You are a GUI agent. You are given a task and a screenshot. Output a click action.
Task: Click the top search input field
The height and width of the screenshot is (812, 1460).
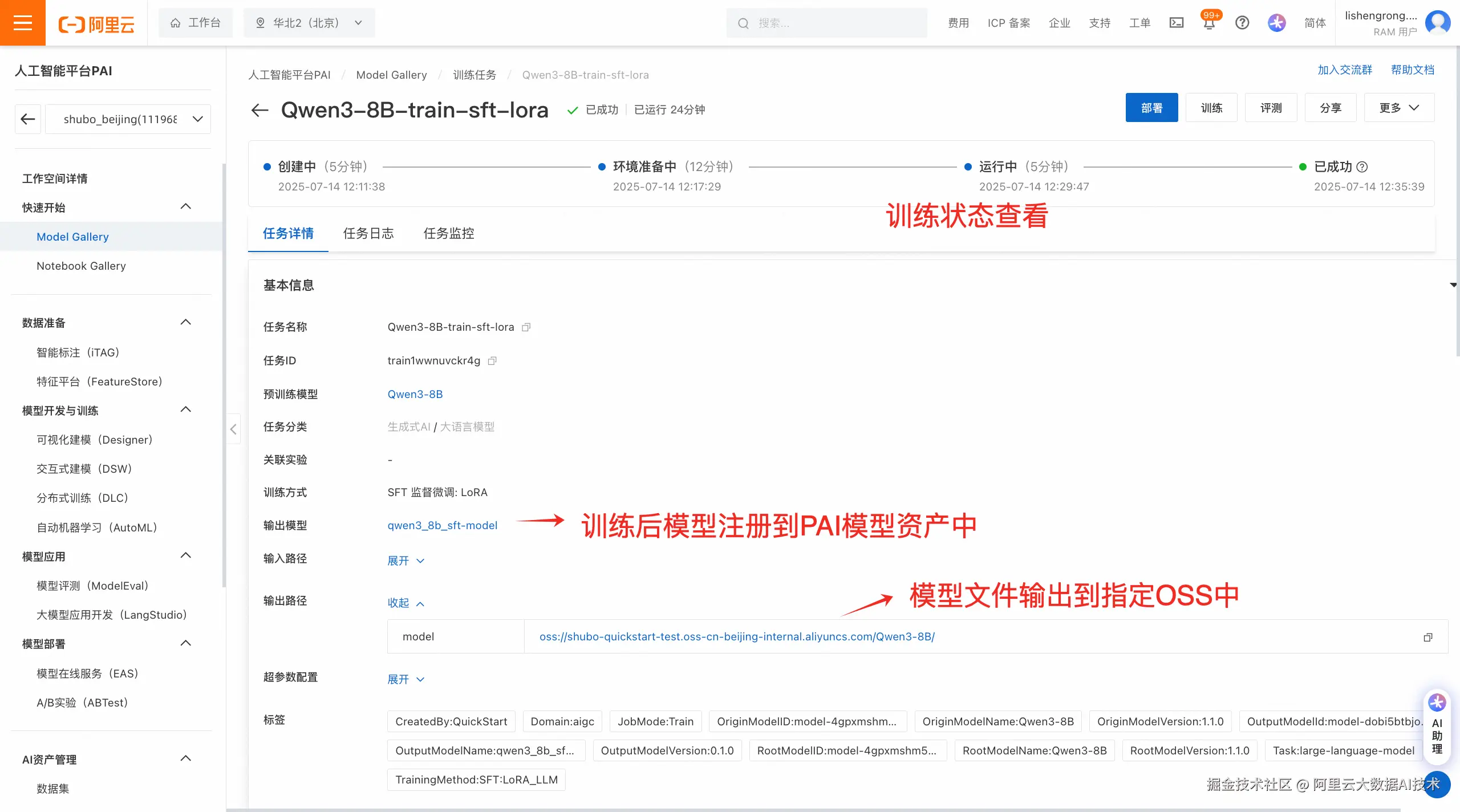[x=826, y=23]
